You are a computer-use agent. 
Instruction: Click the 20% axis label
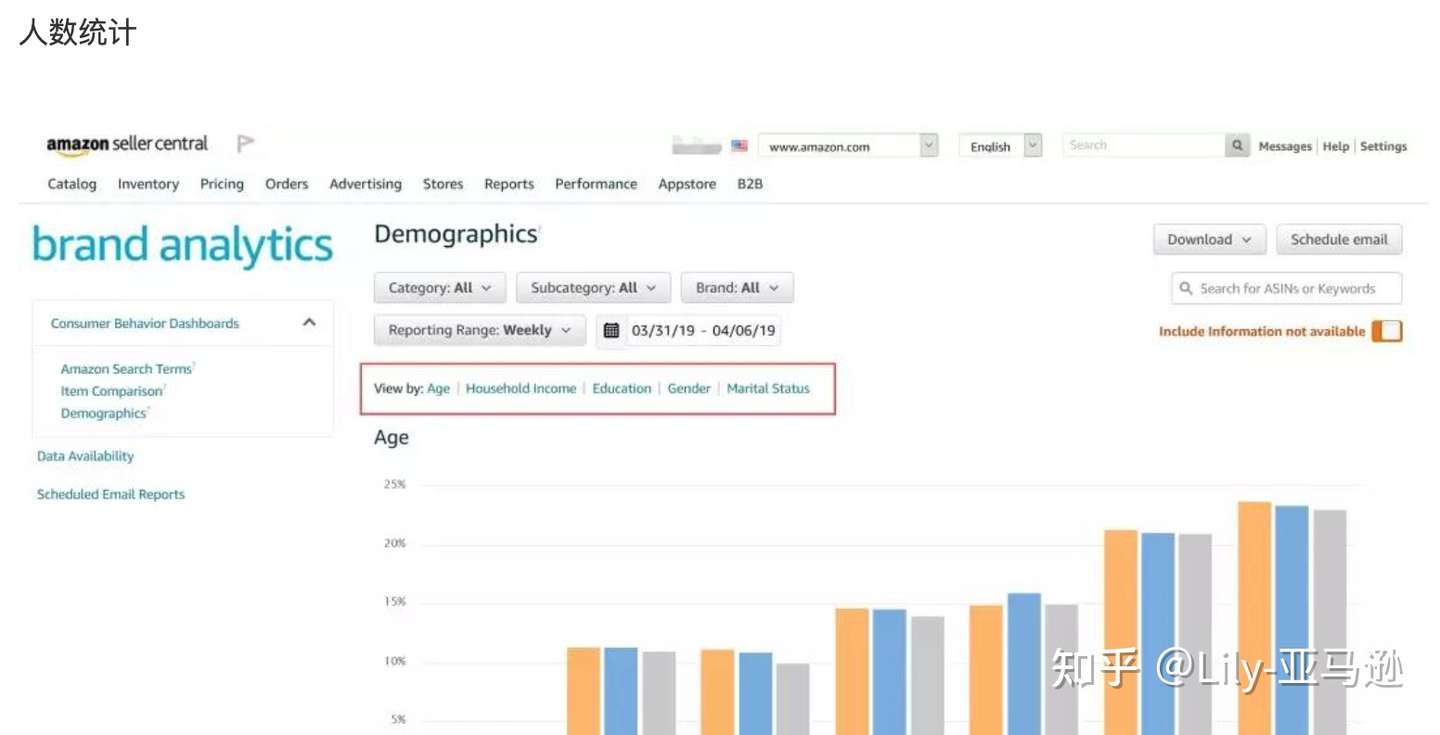pos(394,544)
